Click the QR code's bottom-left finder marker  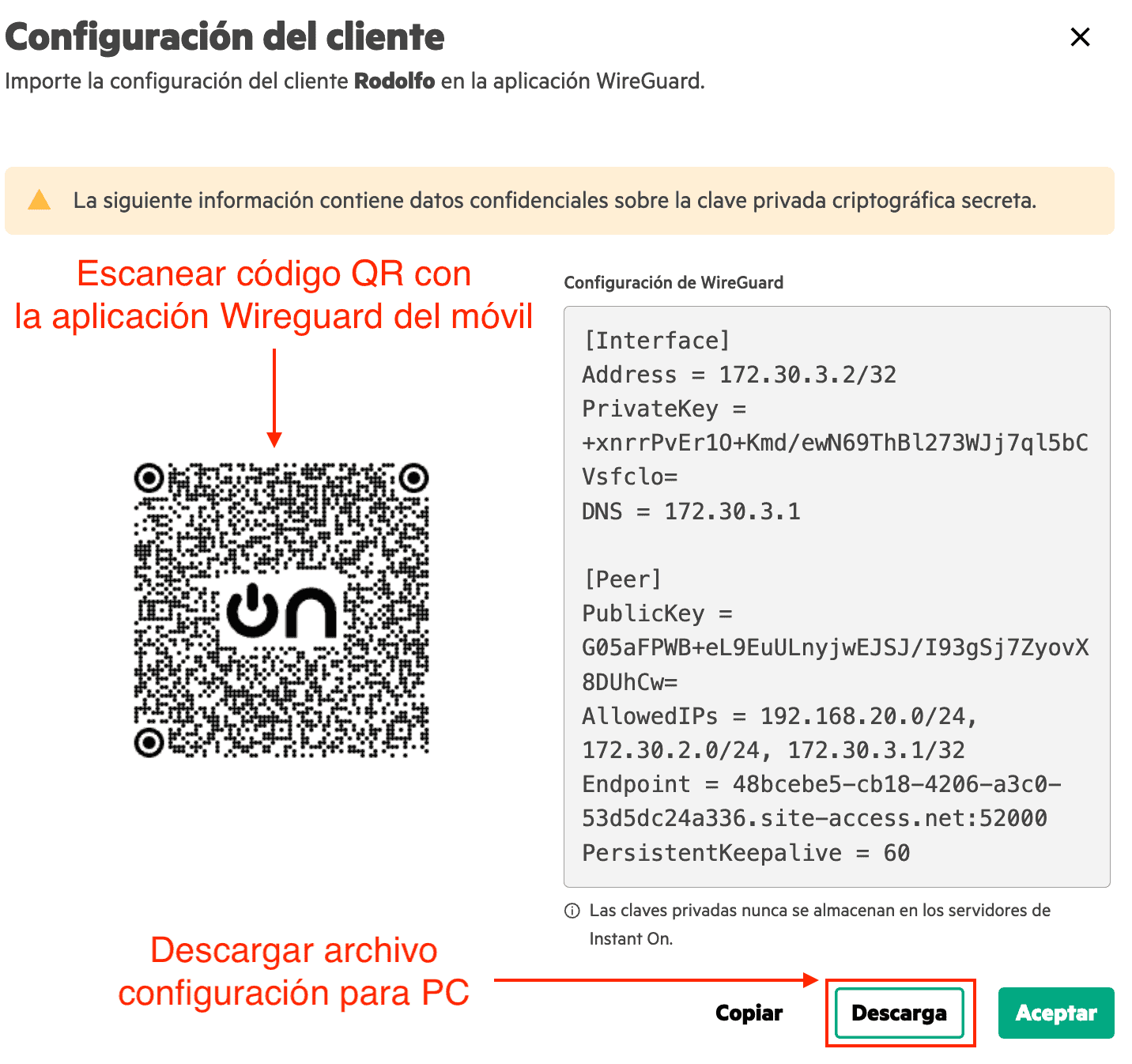point(148,742)
